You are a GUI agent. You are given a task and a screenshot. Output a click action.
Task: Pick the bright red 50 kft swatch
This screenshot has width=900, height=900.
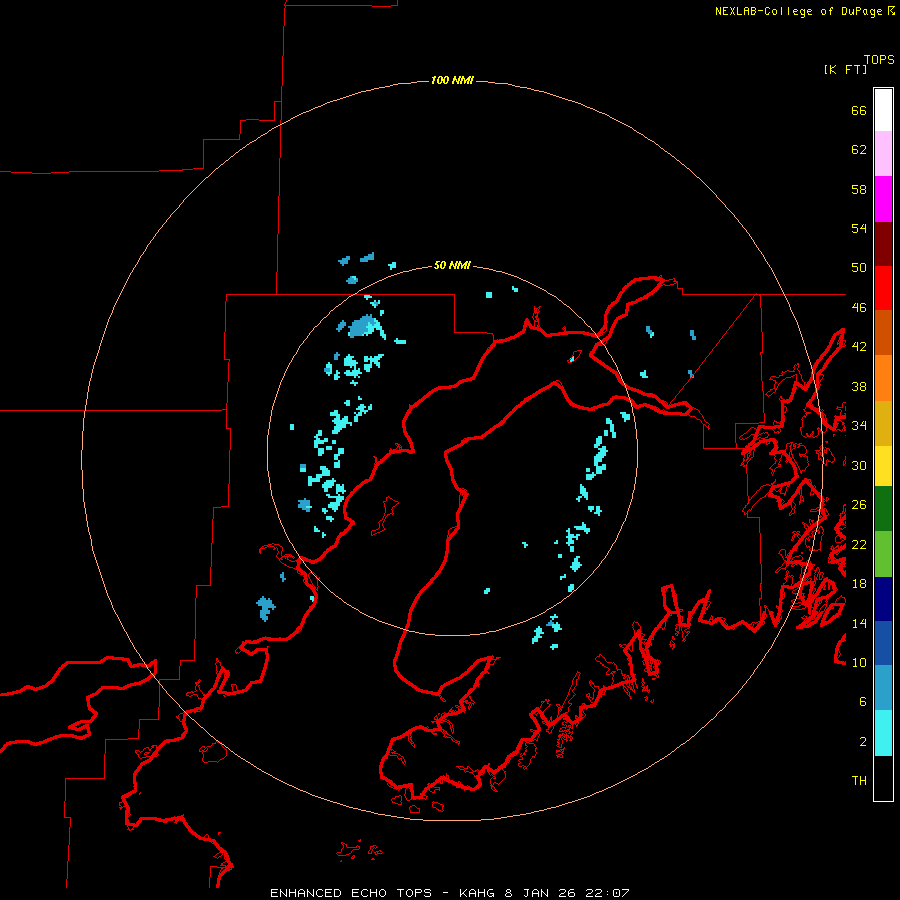coord(883,288)
